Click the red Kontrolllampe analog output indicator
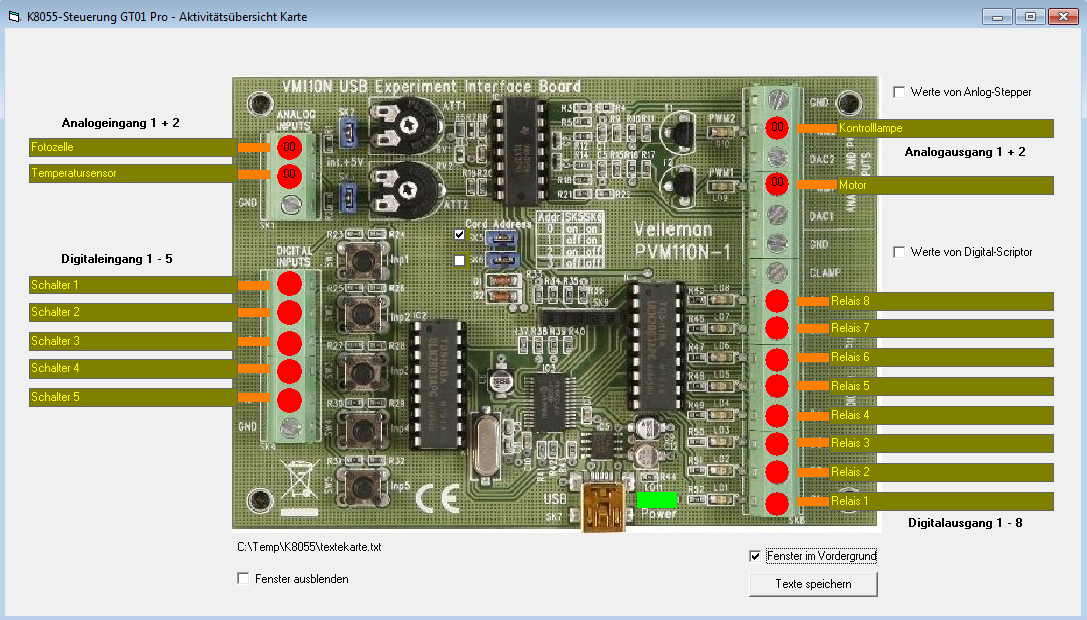Viewport: 1087px width, 620px height. (x=777, y=128)
